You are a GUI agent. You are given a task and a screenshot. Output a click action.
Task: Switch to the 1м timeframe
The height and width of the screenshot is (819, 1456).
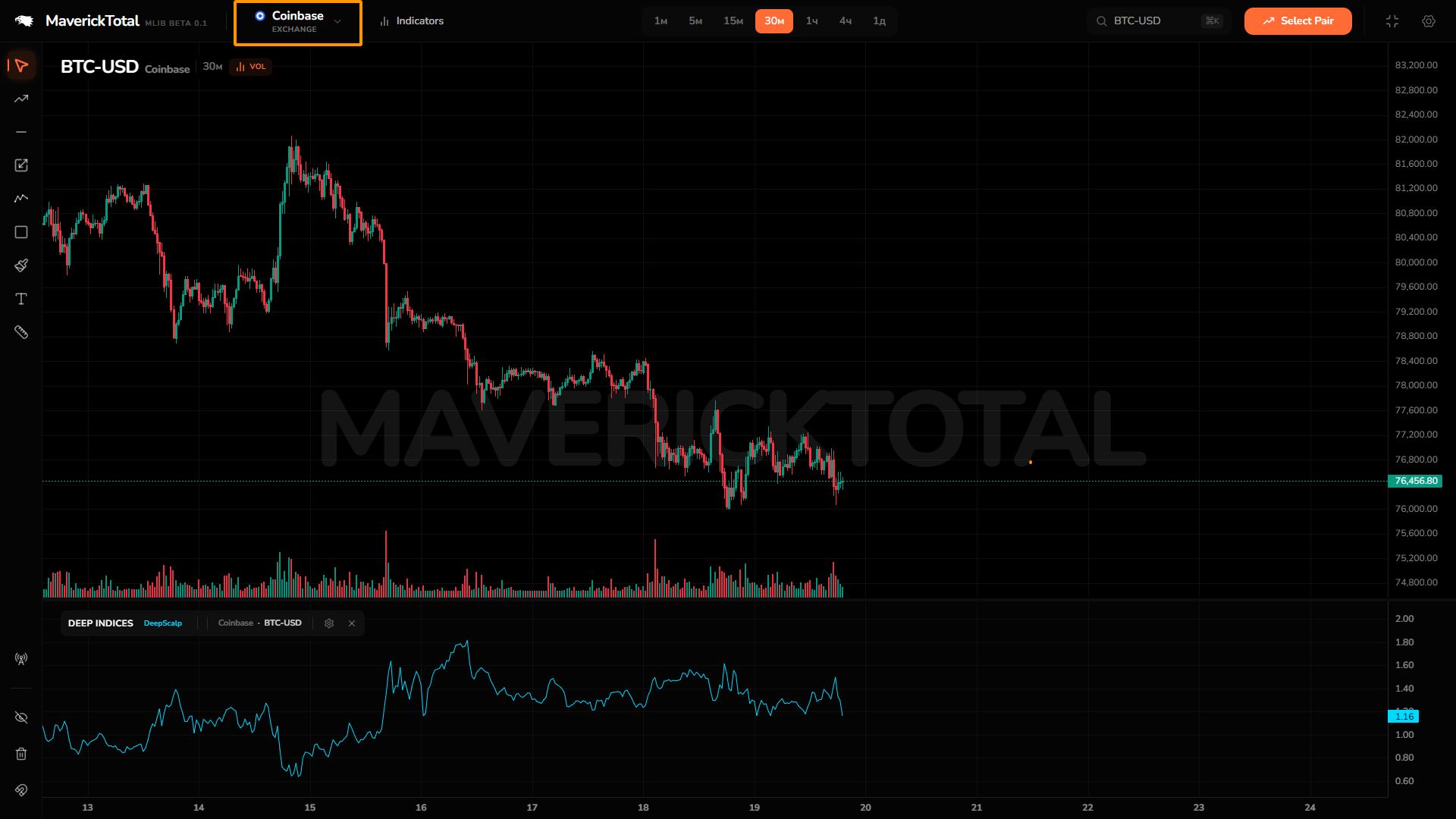tap(661, 21)
